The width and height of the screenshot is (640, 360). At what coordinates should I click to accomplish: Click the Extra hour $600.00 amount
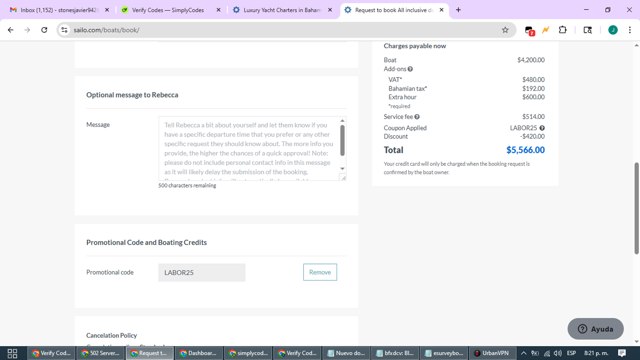[x=533, y=97]
